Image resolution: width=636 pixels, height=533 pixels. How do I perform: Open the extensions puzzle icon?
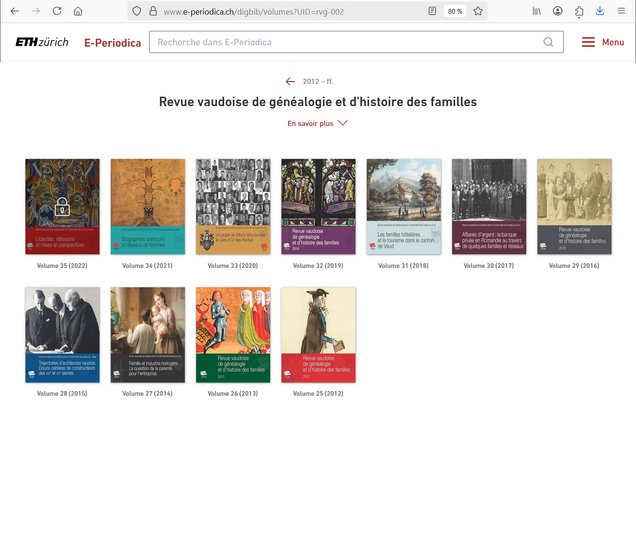579,11
